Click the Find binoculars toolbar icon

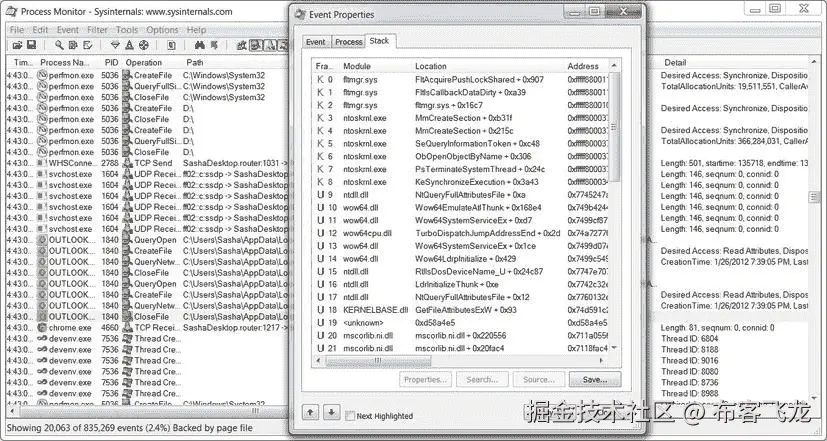[199, 45]
